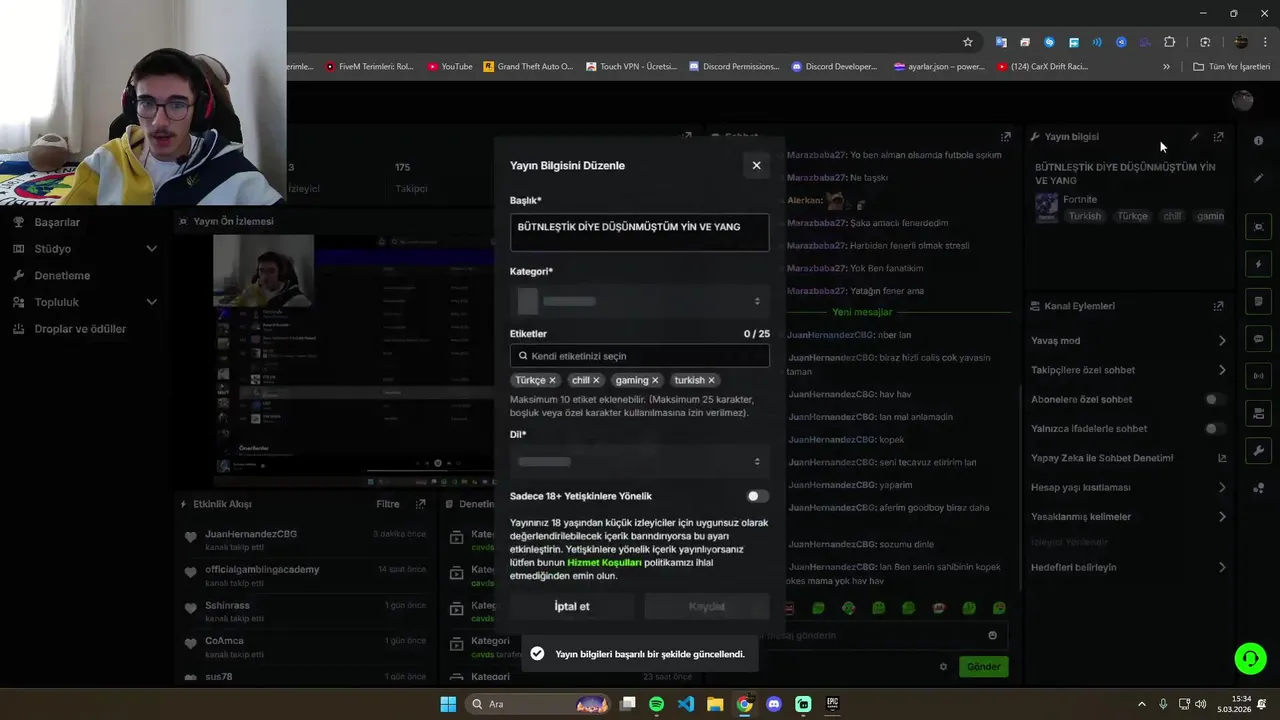Bookmark this page with star icon
The image size is (1280, 720).
click(967, 42)
